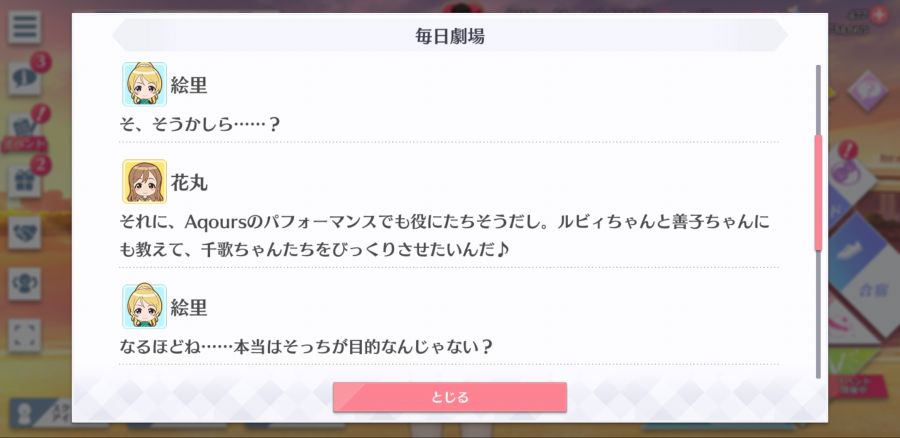900x438 pixels.
Task: Close the dialog with とじる button
Action: [x=449, y=397]
